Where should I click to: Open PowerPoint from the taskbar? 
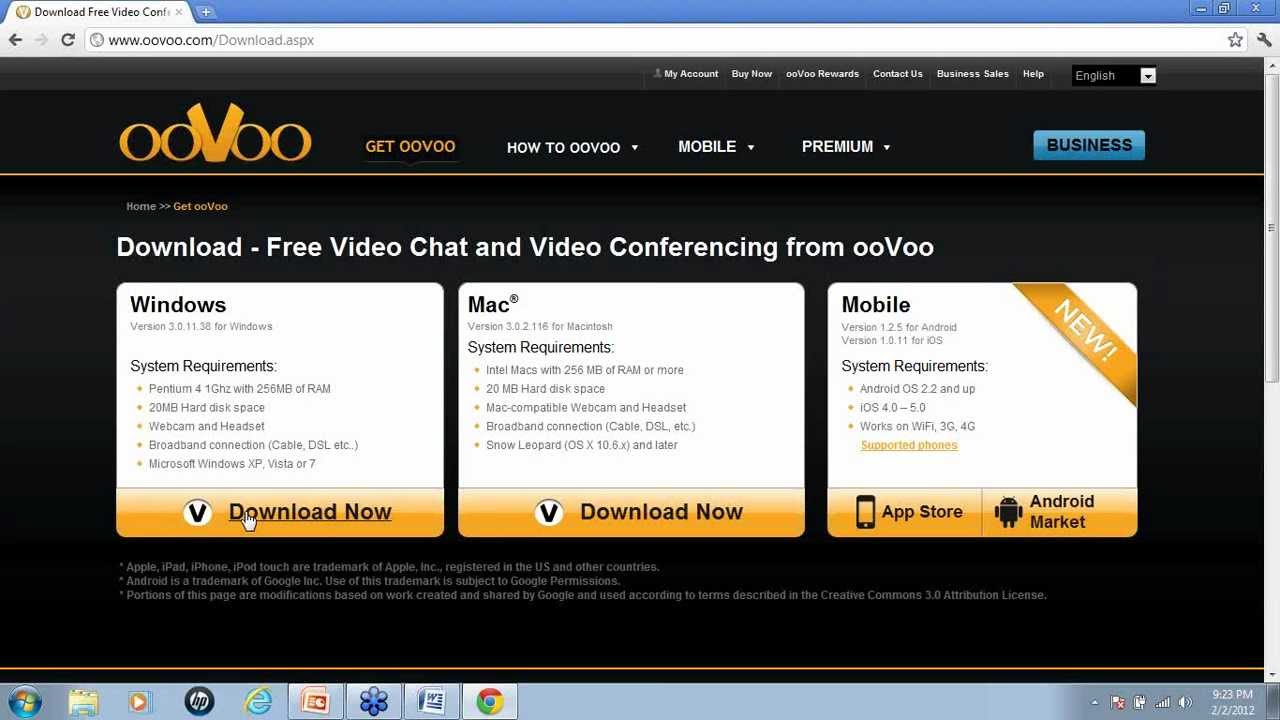316,702
